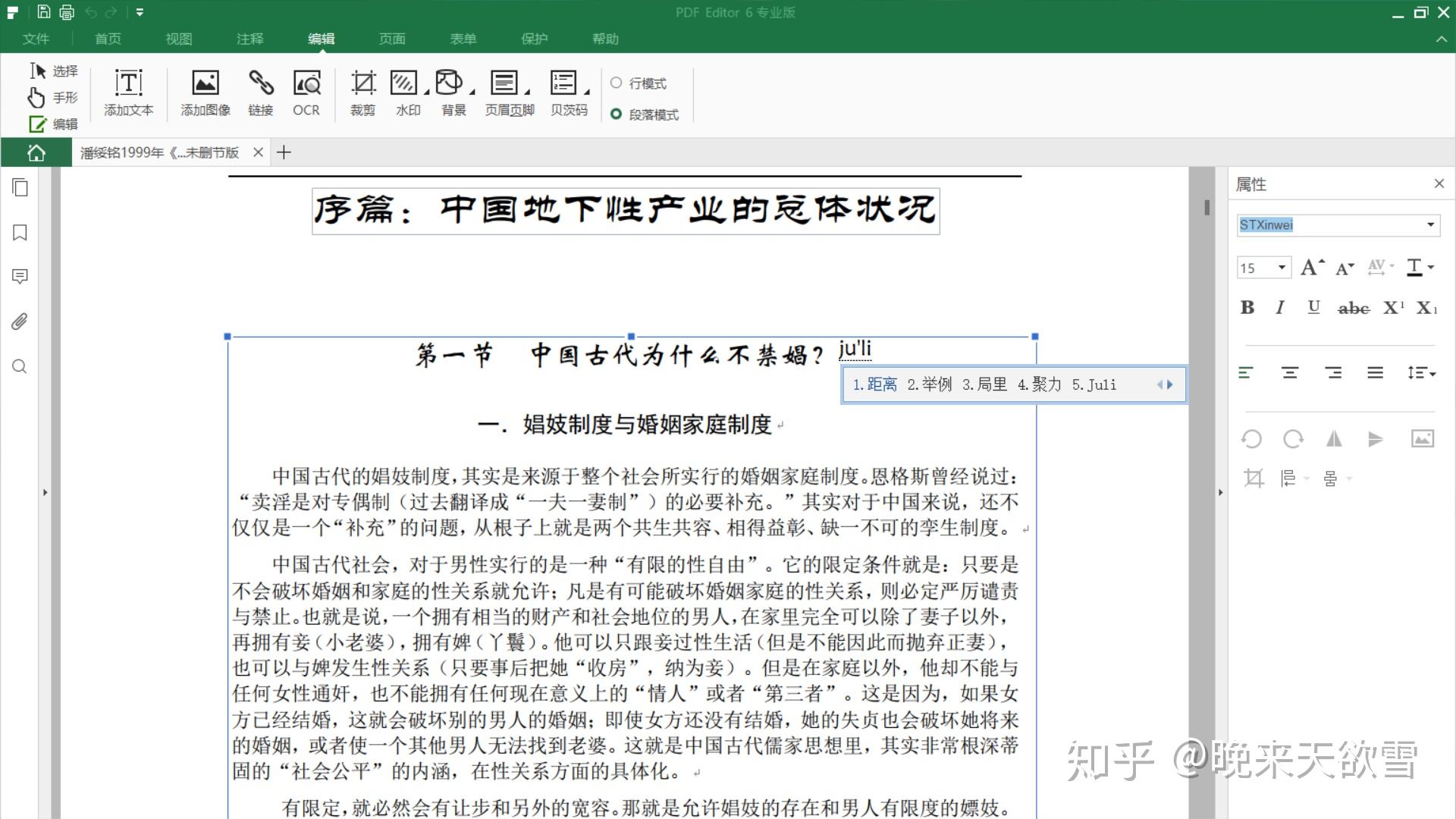
Task: Open the 背景 background tool
Action: (453, 93)
